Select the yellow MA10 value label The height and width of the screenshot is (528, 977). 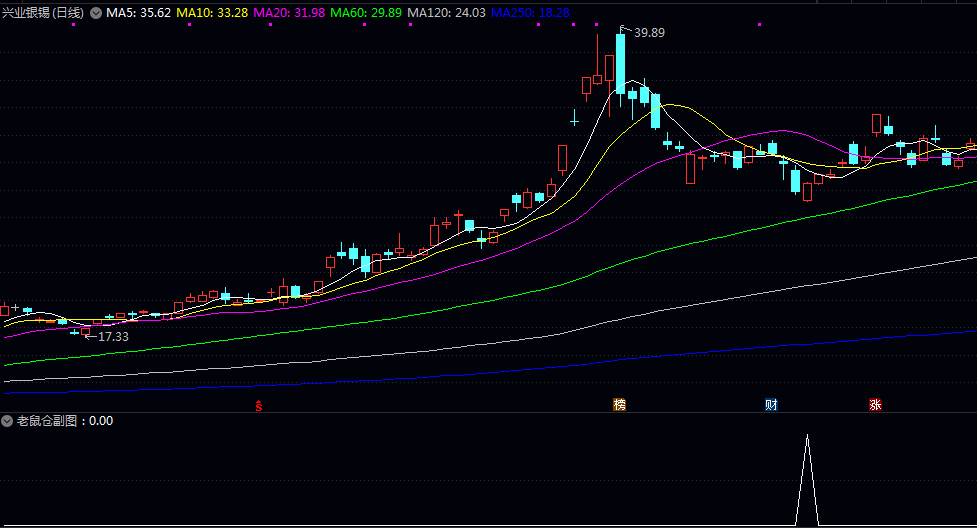pyautogui.click(x=212, y=13)
